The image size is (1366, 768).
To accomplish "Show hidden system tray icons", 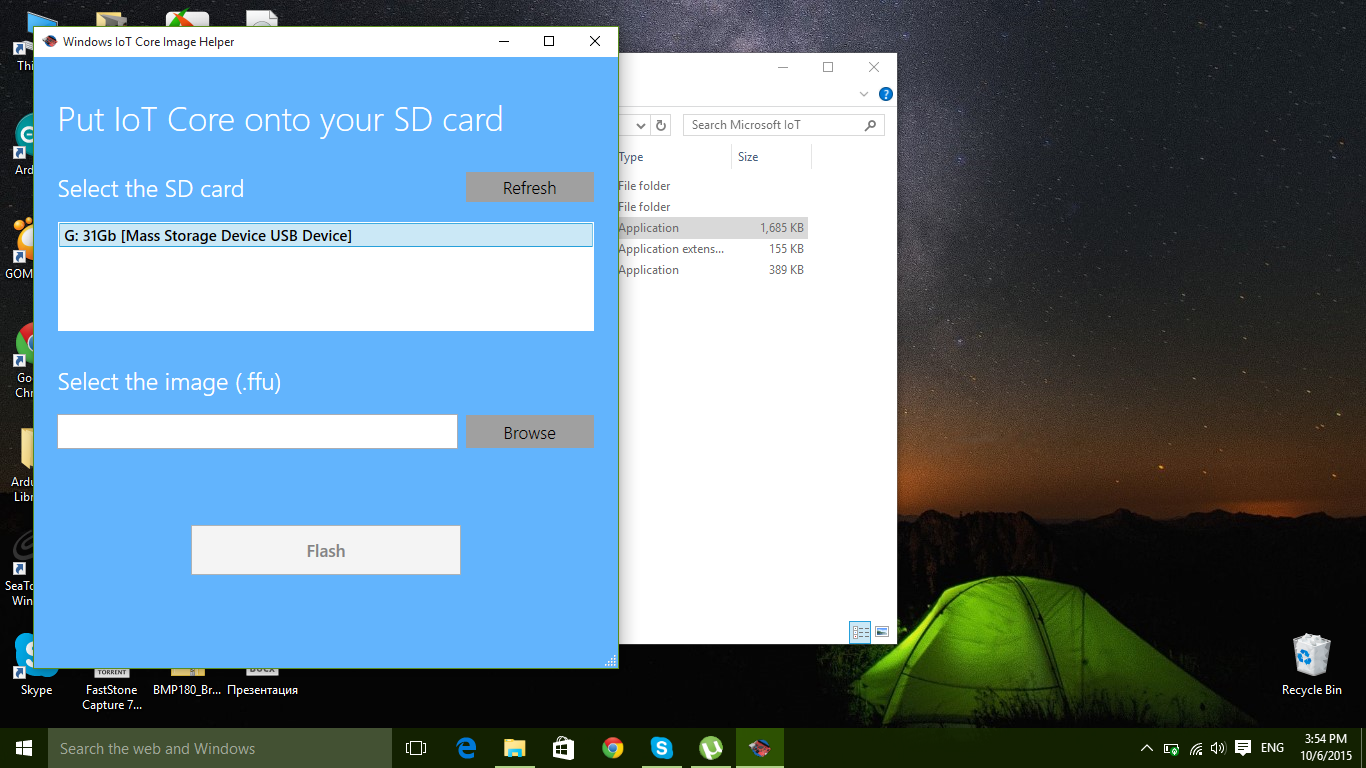I will coord(1146,748).
